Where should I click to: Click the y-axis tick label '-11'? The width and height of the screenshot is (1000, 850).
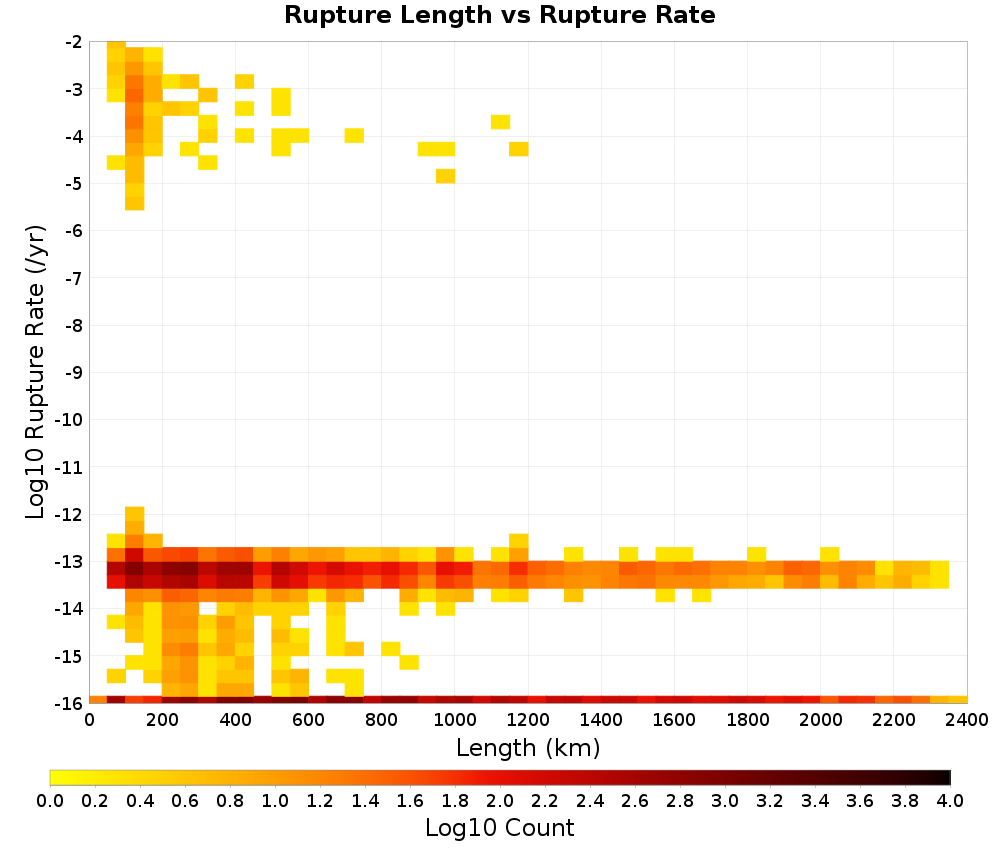pyautogui.click(x=68, y=467)
